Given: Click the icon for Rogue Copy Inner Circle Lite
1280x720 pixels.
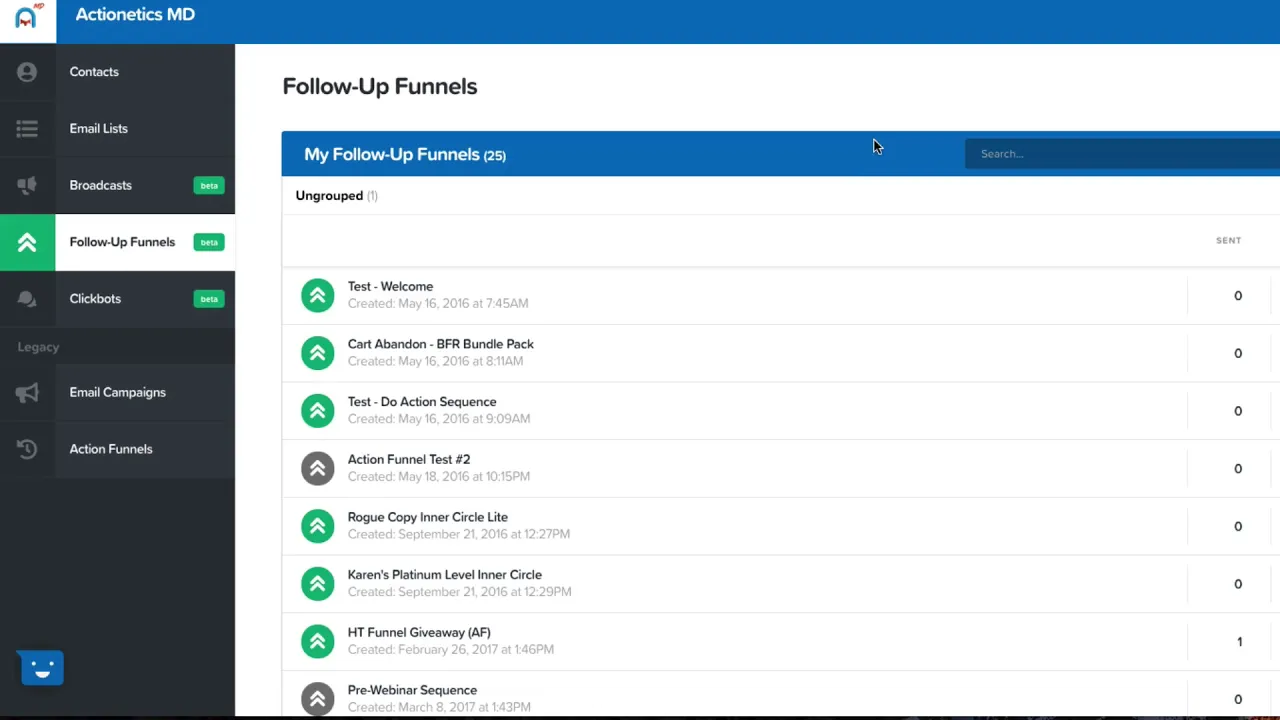Looking at the screenshot, I should coord(318,526).
